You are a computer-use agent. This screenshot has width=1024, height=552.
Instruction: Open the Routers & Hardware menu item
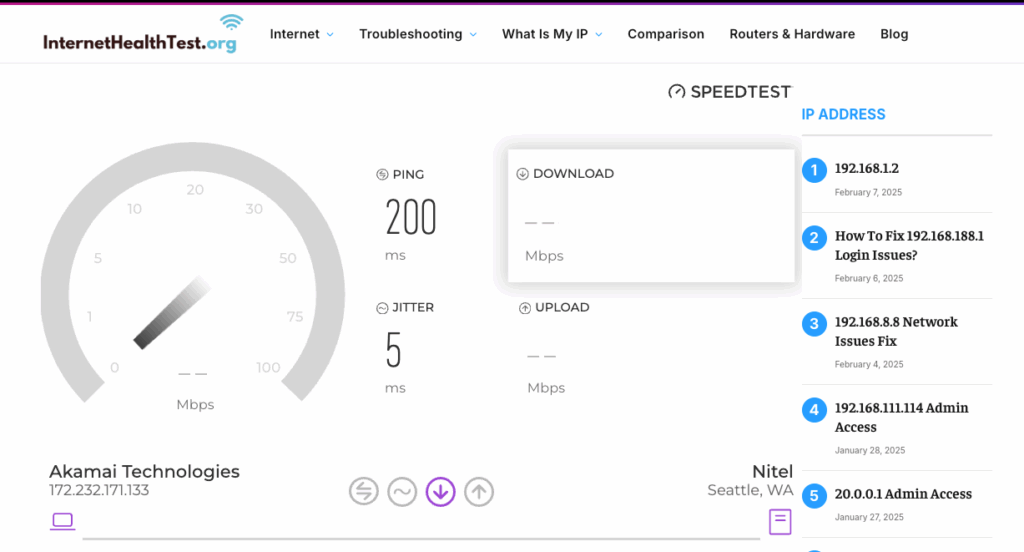tap(792, 34)
